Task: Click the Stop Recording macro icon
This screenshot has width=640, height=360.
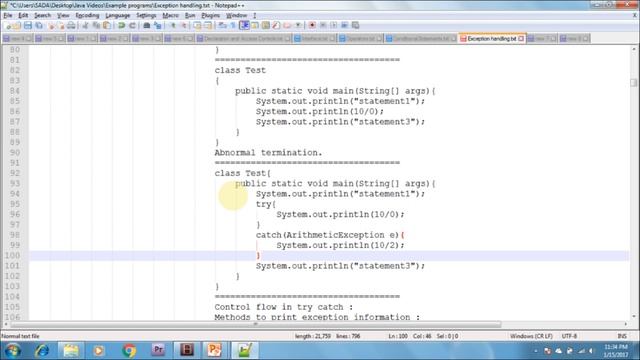Action: point(323,26)
